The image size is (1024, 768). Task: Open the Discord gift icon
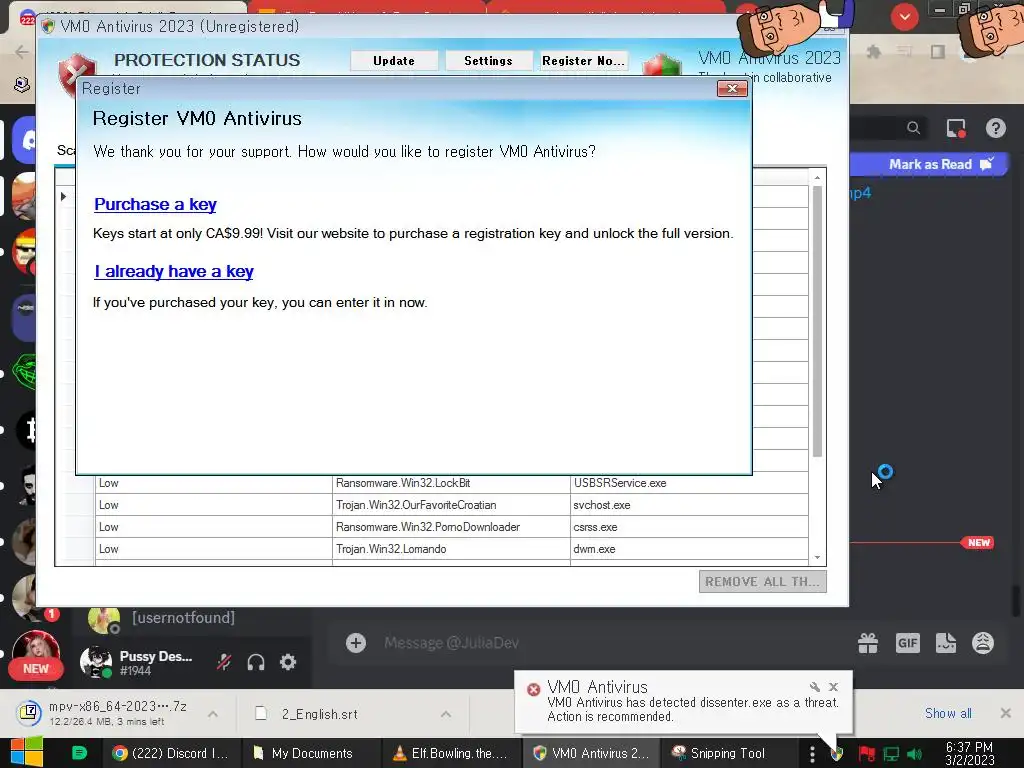pos(868,643)
